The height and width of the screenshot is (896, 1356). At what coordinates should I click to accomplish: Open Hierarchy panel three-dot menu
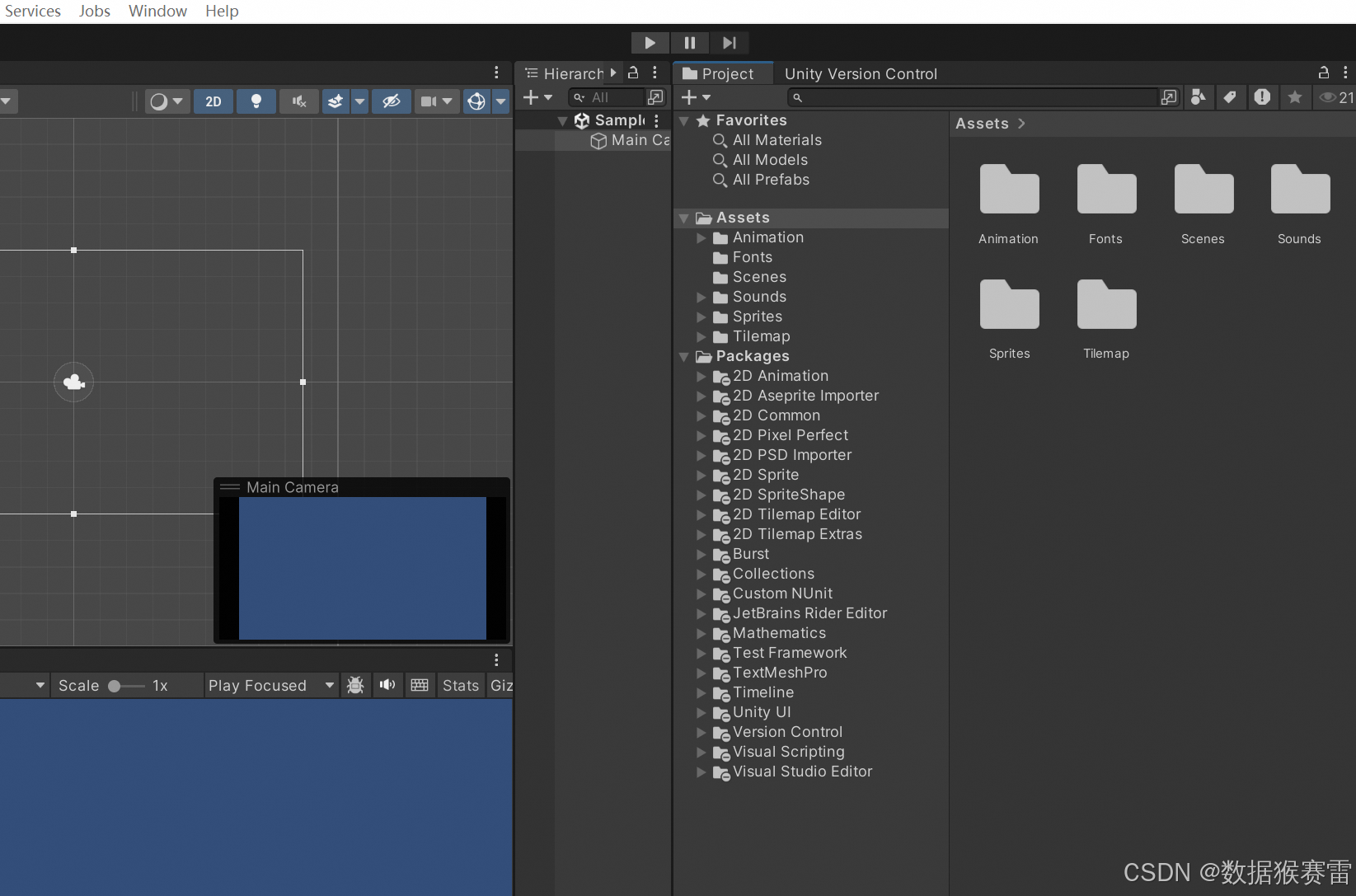coord(655,73)
